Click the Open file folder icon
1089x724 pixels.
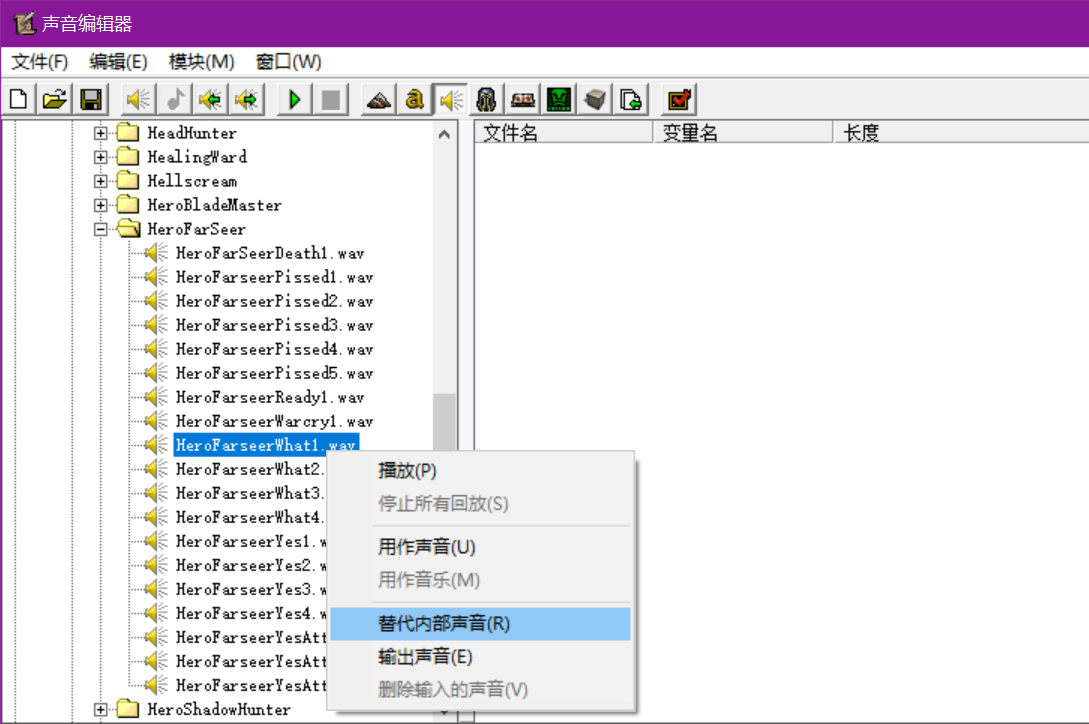[55, 100]
